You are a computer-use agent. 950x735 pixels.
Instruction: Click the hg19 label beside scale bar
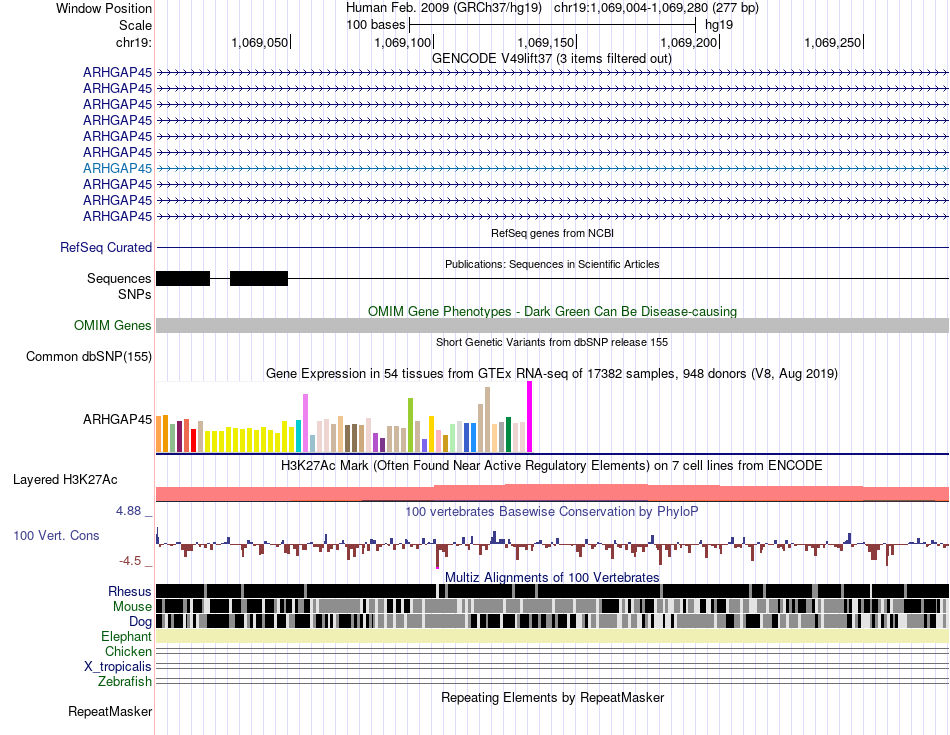(x=719, y=25)
